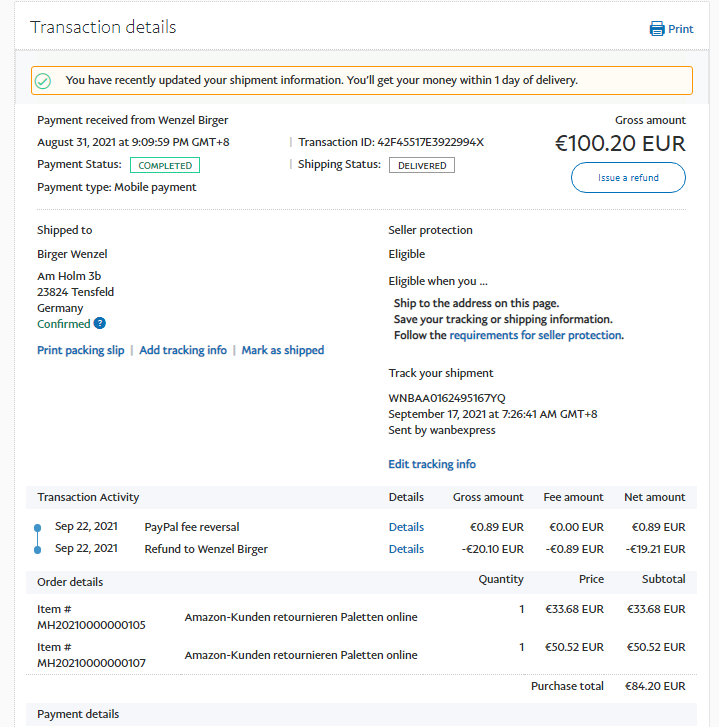719x727 pixels.
Task: Open the Print packing slip link
Action: click(x=80, y=350)
